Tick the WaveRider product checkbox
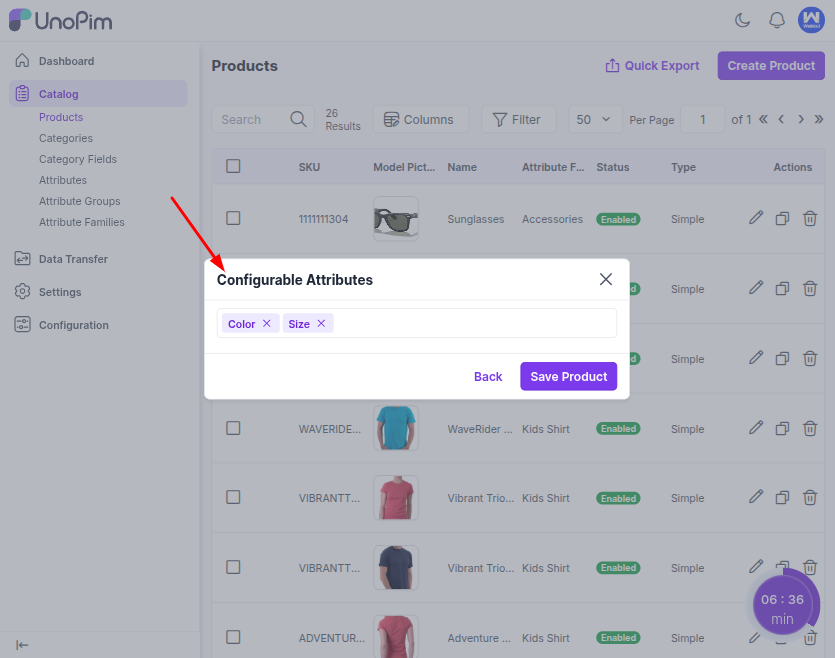Viewport: 835px width, 658px height. click(x=233, y=428)
